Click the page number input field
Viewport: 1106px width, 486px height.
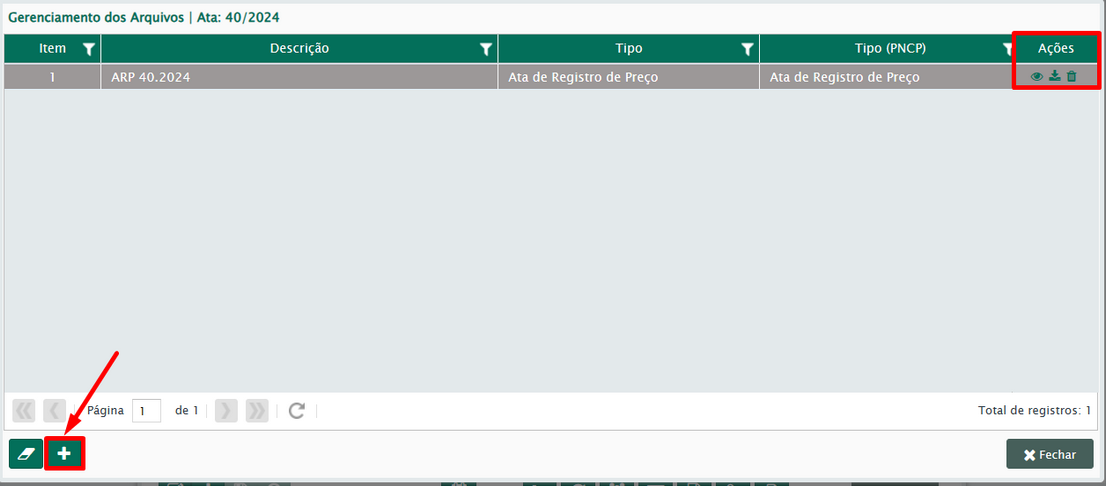146,411
